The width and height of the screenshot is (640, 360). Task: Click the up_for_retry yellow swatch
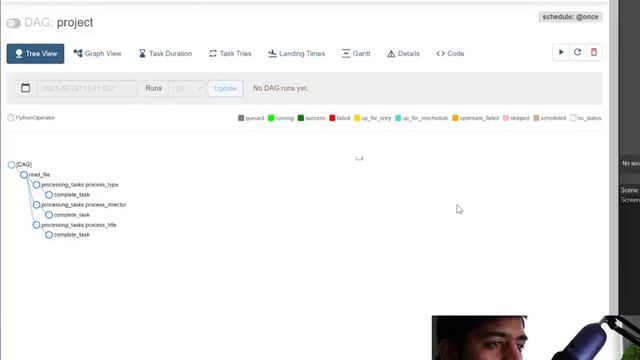pyautogui.click(x=357, y=118)
